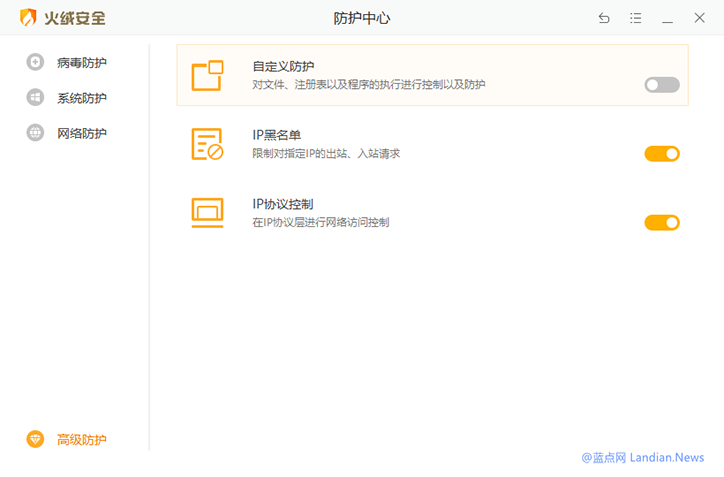Disable the IP黑名单 switch
The image size is (724, 477).
pos(661,153)
